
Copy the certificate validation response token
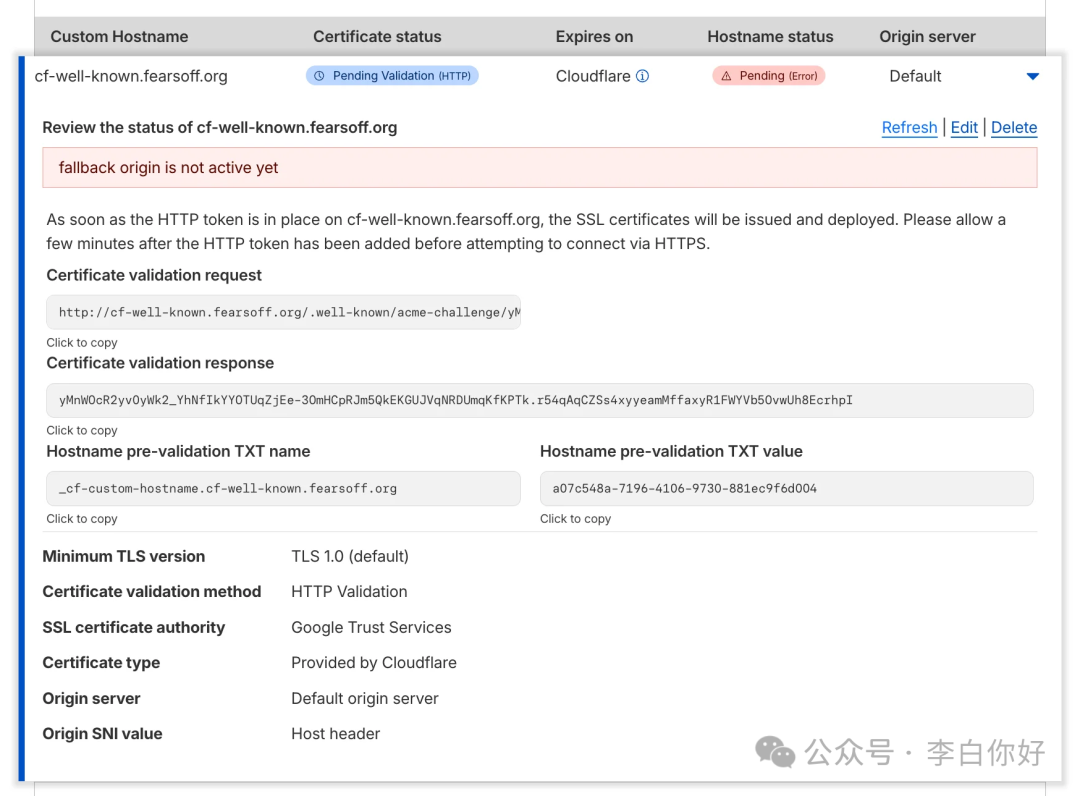(540, 400)
